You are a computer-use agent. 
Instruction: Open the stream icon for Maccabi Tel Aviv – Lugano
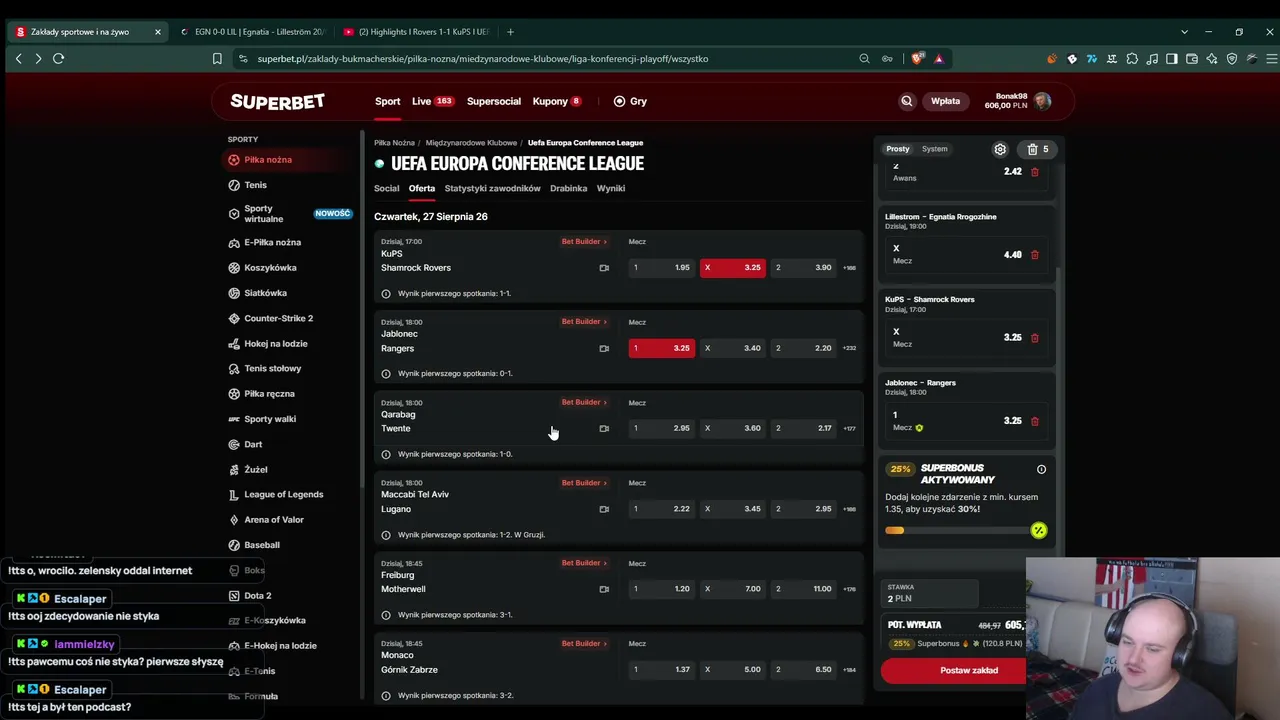click(x=604, y=509)
